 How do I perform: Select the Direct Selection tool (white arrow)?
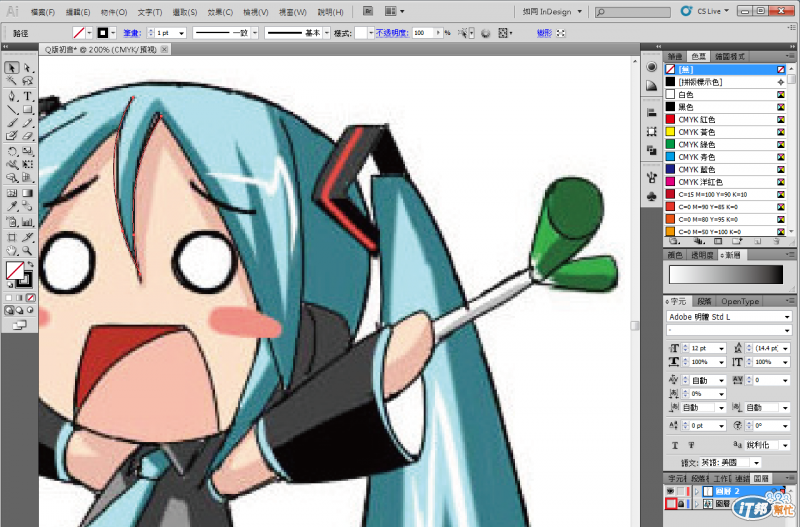tap(27, 68)
